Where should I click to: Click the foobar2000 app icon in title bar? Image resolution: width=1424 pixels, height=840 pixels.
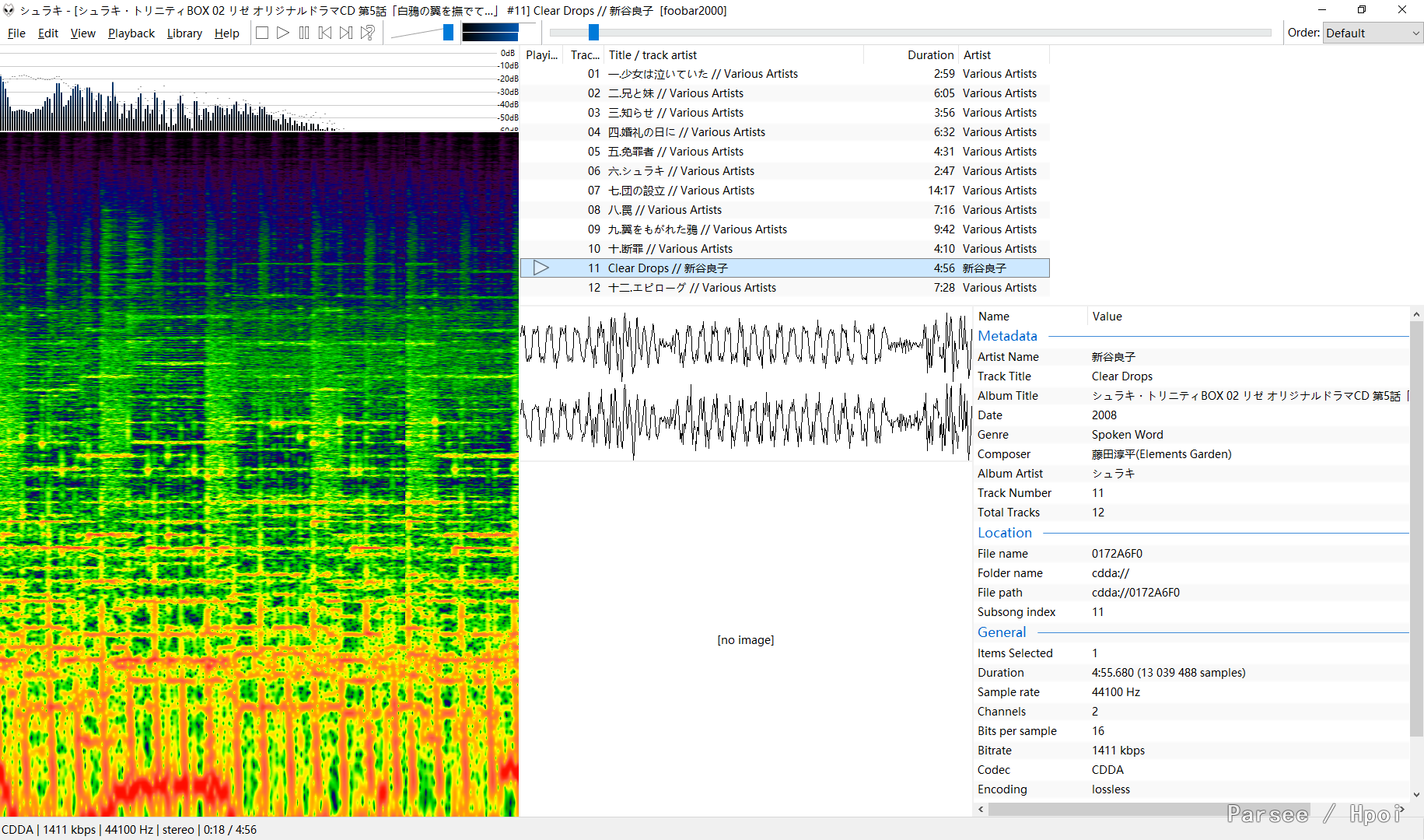[x=9, y=10]
